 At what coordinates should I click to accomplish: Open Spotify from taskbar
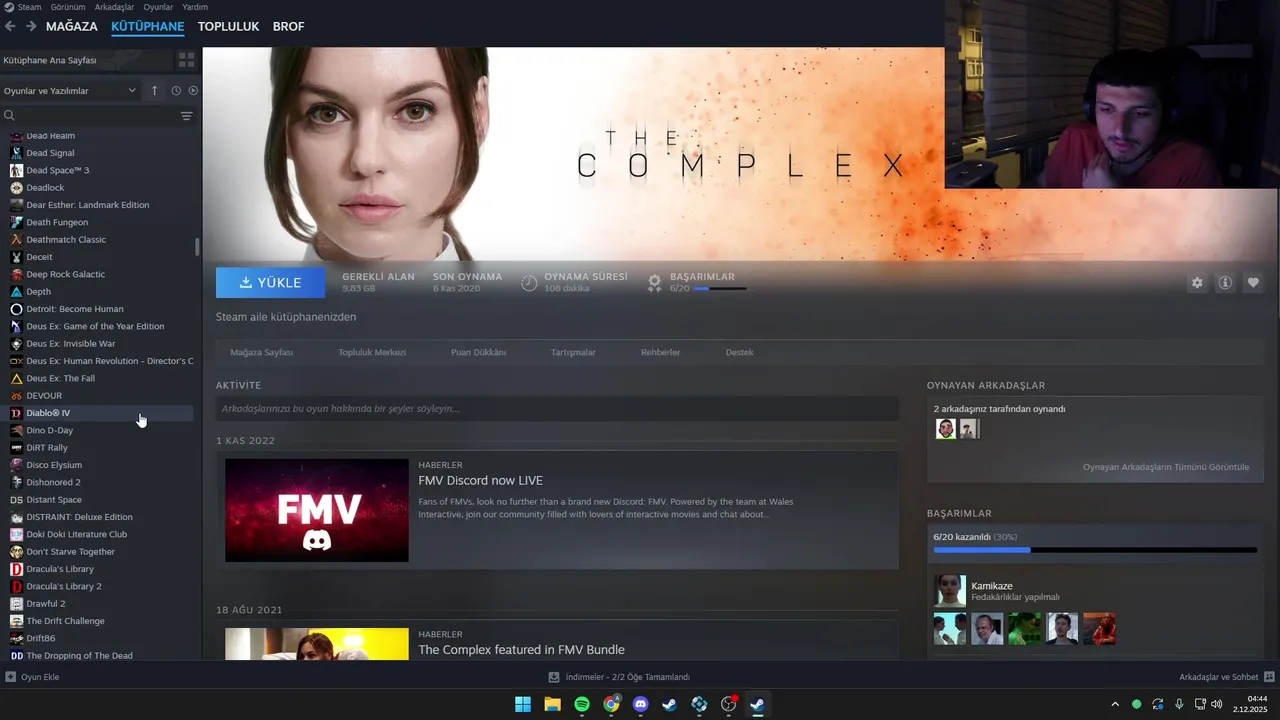click(x=582, y=704)
